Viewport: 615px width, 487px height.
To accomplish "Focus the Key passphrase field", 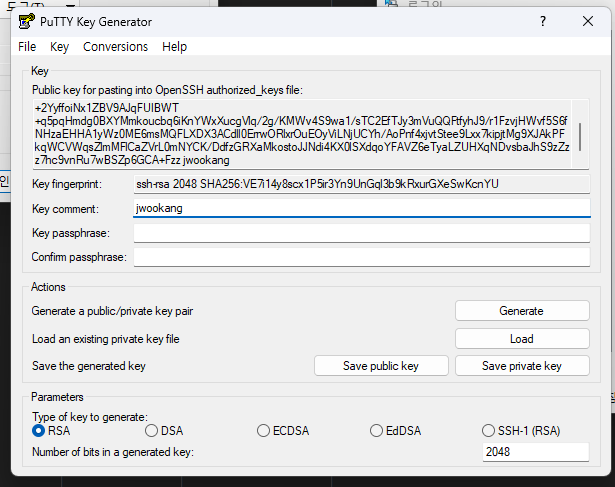I will pyautogui.click(x=362, y=233).
